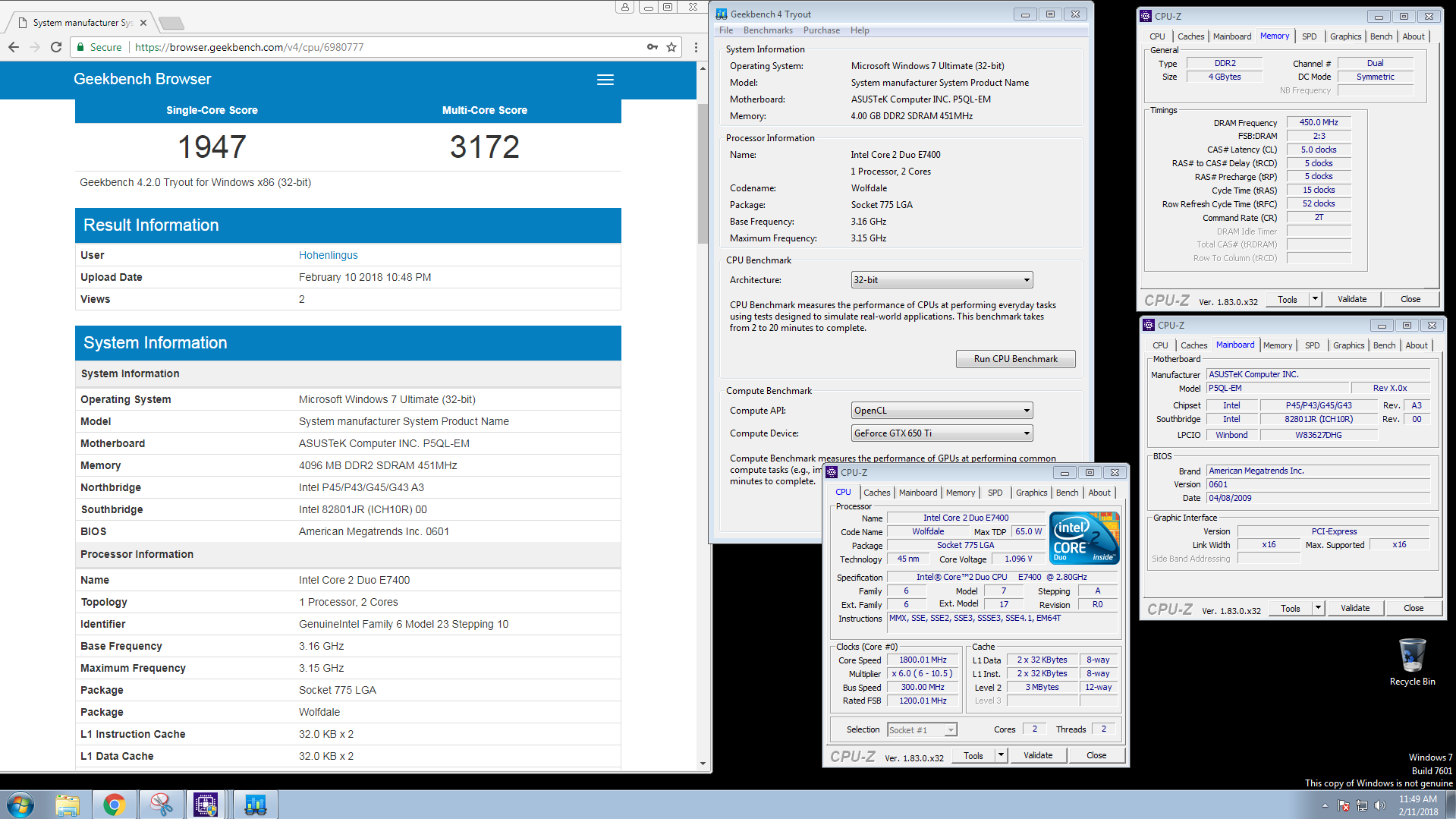This screenshot has width=1456, height=819.
Task: Open the CPU-Z taskbar icon
Action: coord(206,805)
